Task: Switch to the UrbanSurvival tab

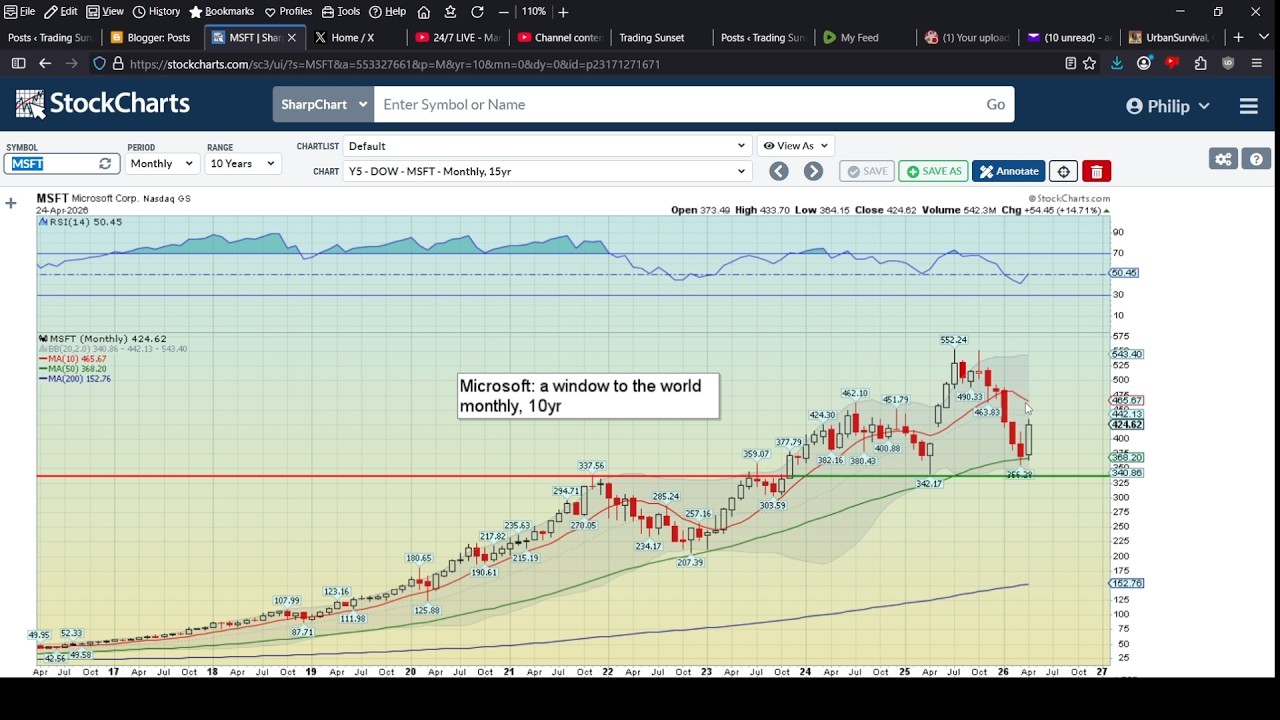Action: (1170, 38)
